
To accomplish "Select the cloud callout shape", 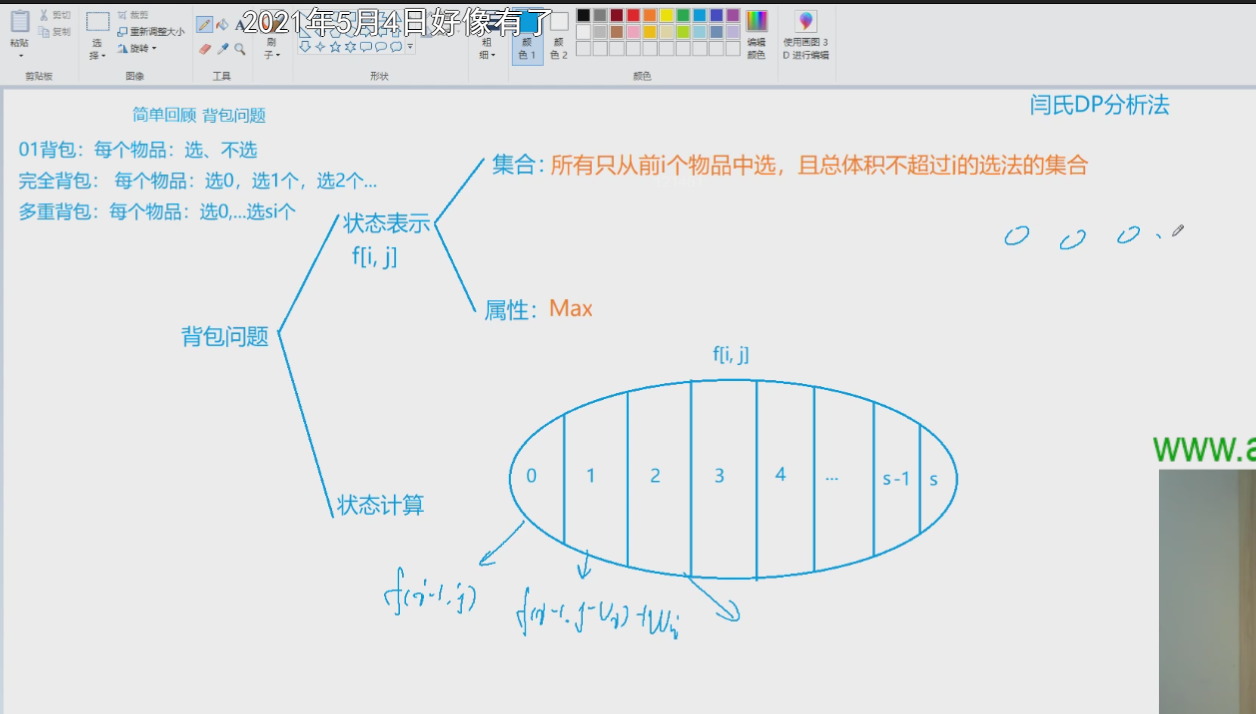I will coord(396,46).
